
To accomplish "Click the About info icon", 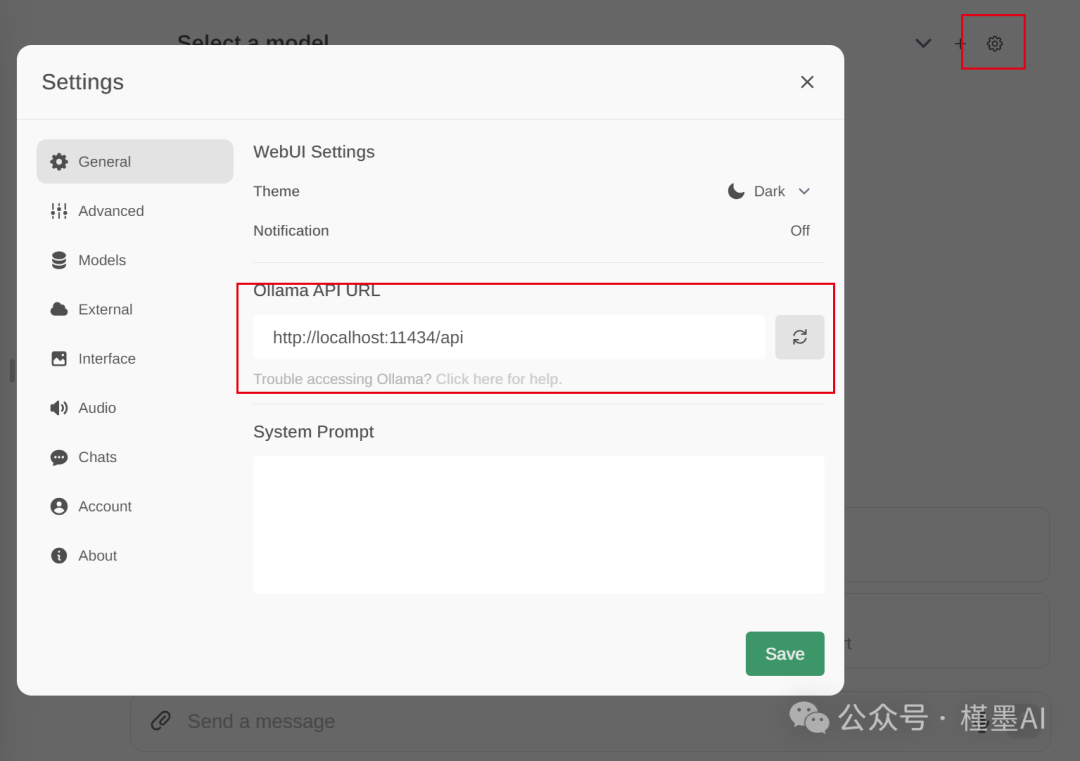I will click(59, 556).
